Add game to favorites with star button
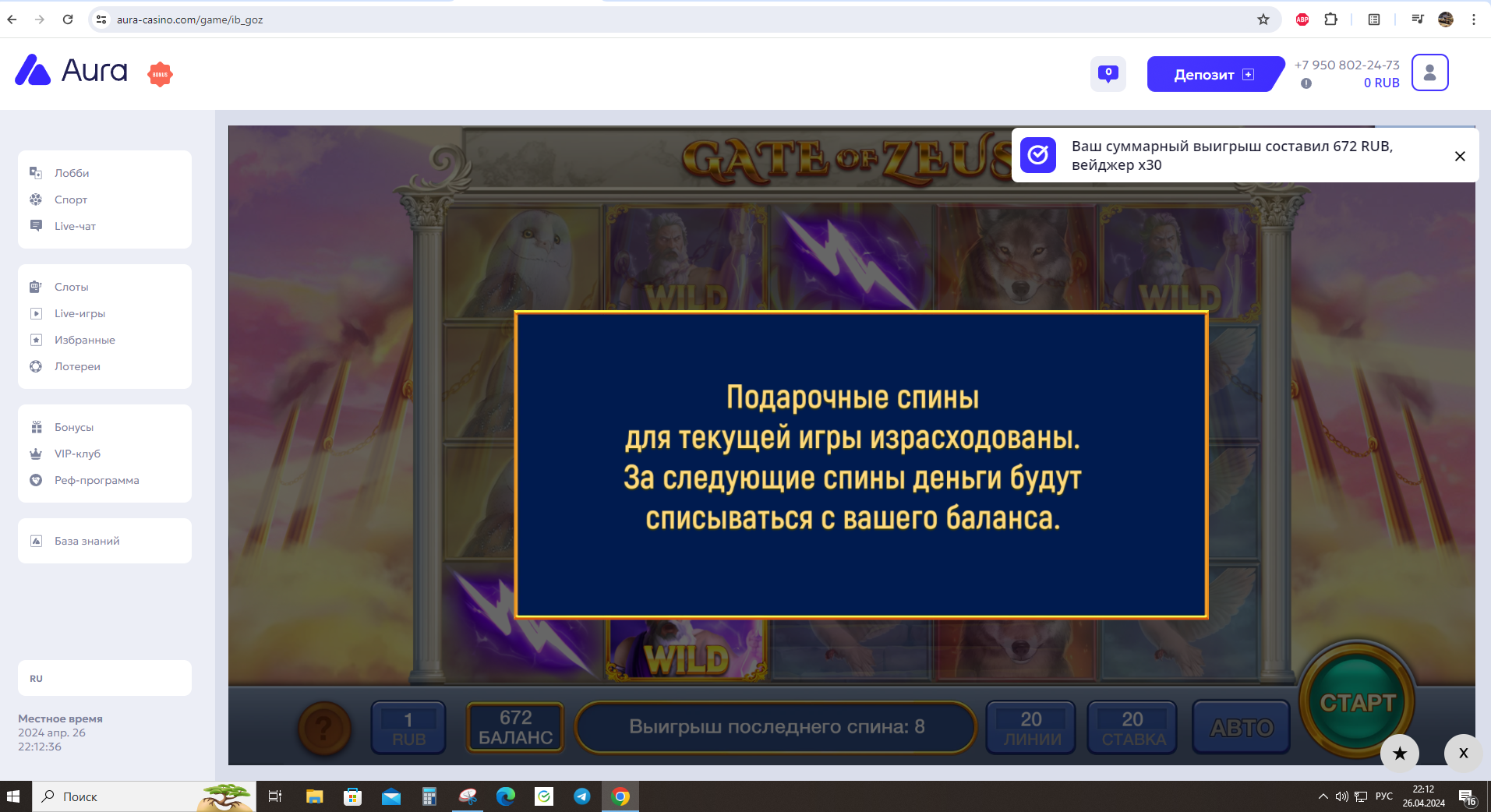This screenshot has width=1491, height=812. pyautogui.click(x=1400, y=753)
